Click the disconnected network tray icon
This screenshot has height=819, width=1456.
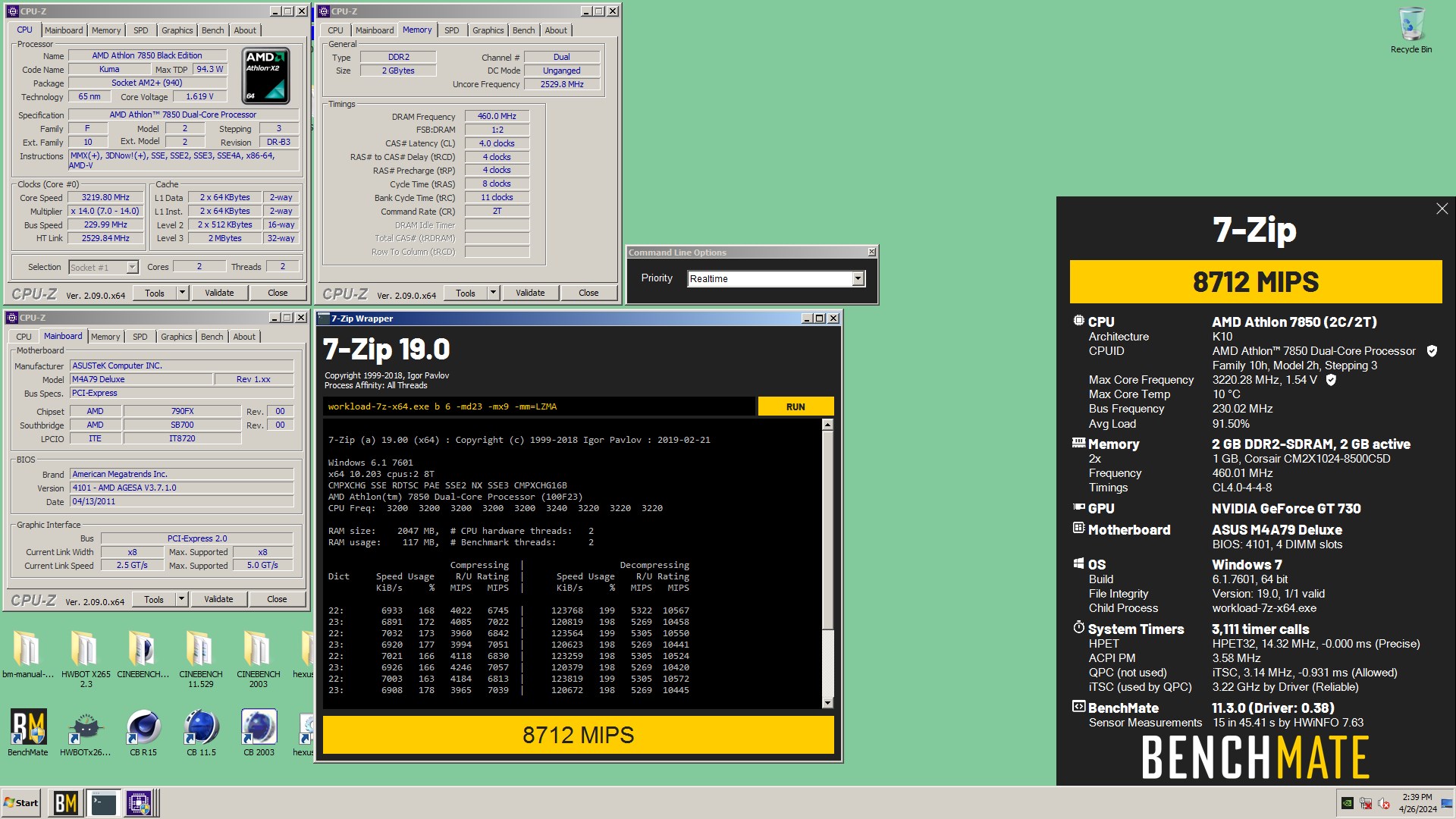(1366, 803)
